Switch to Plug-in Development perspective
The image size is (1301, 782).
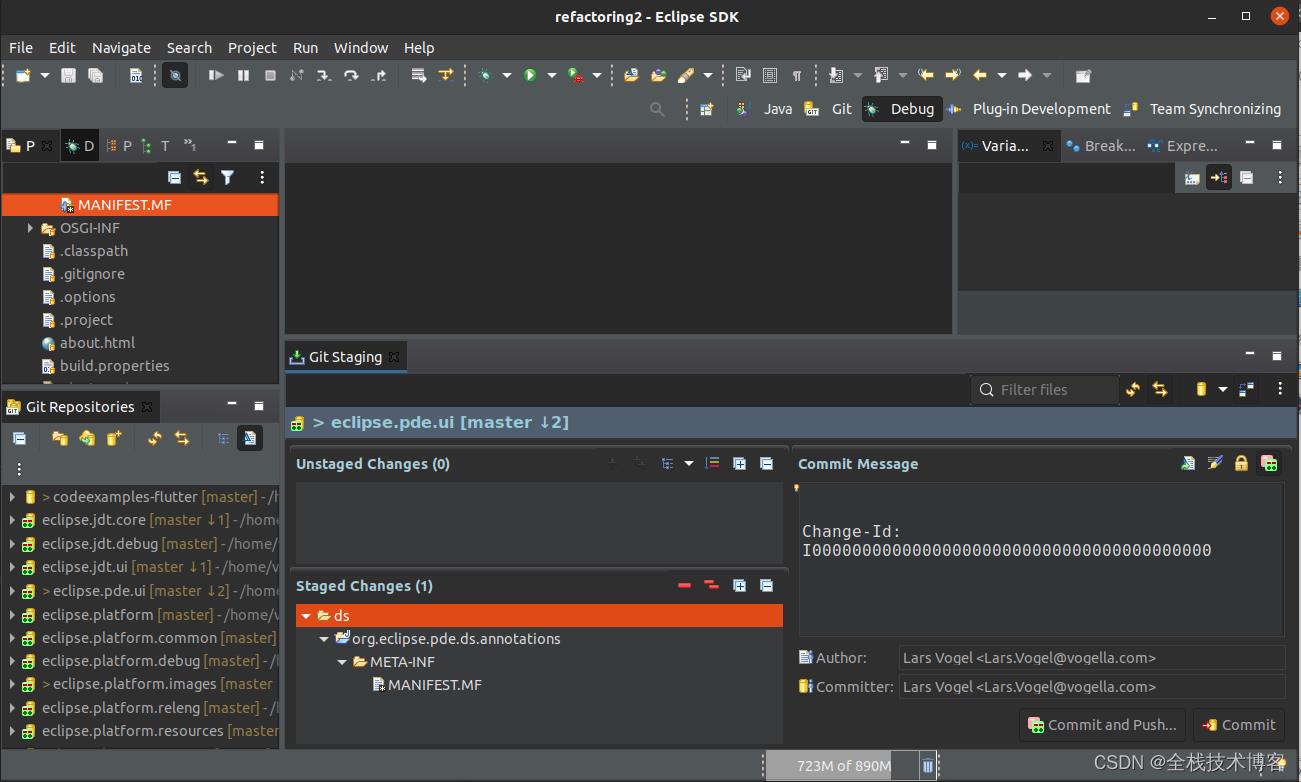pyautogui.click(x=1029, y=109)
